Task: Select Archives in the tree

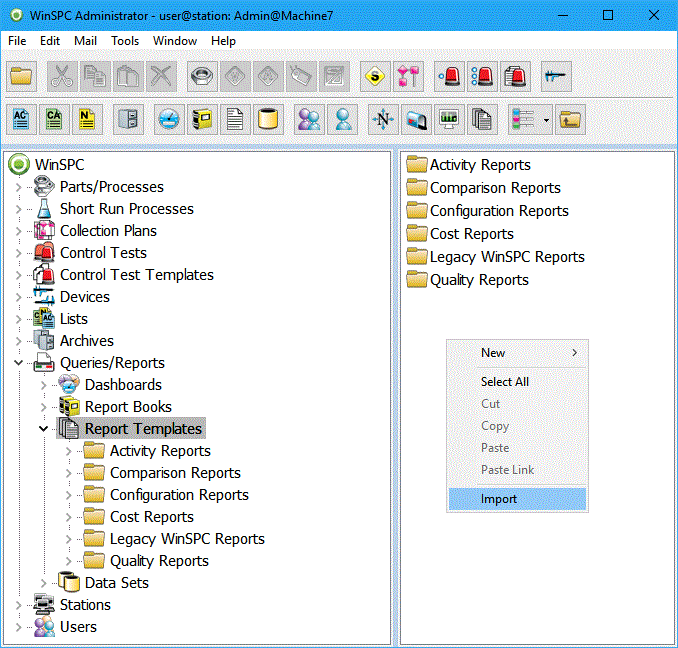Action: (x=86, y=341)
